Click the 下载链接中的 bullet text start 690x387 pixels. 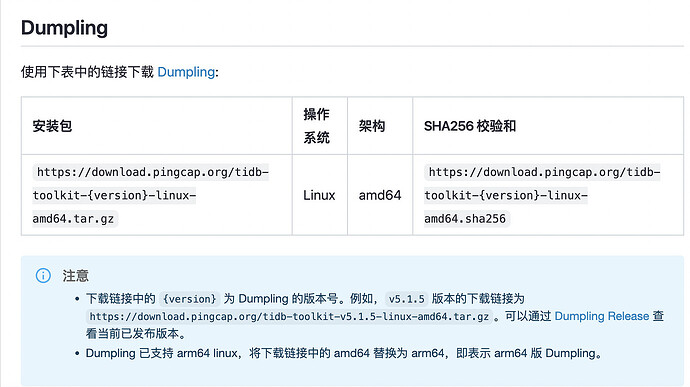pos(121,299)
